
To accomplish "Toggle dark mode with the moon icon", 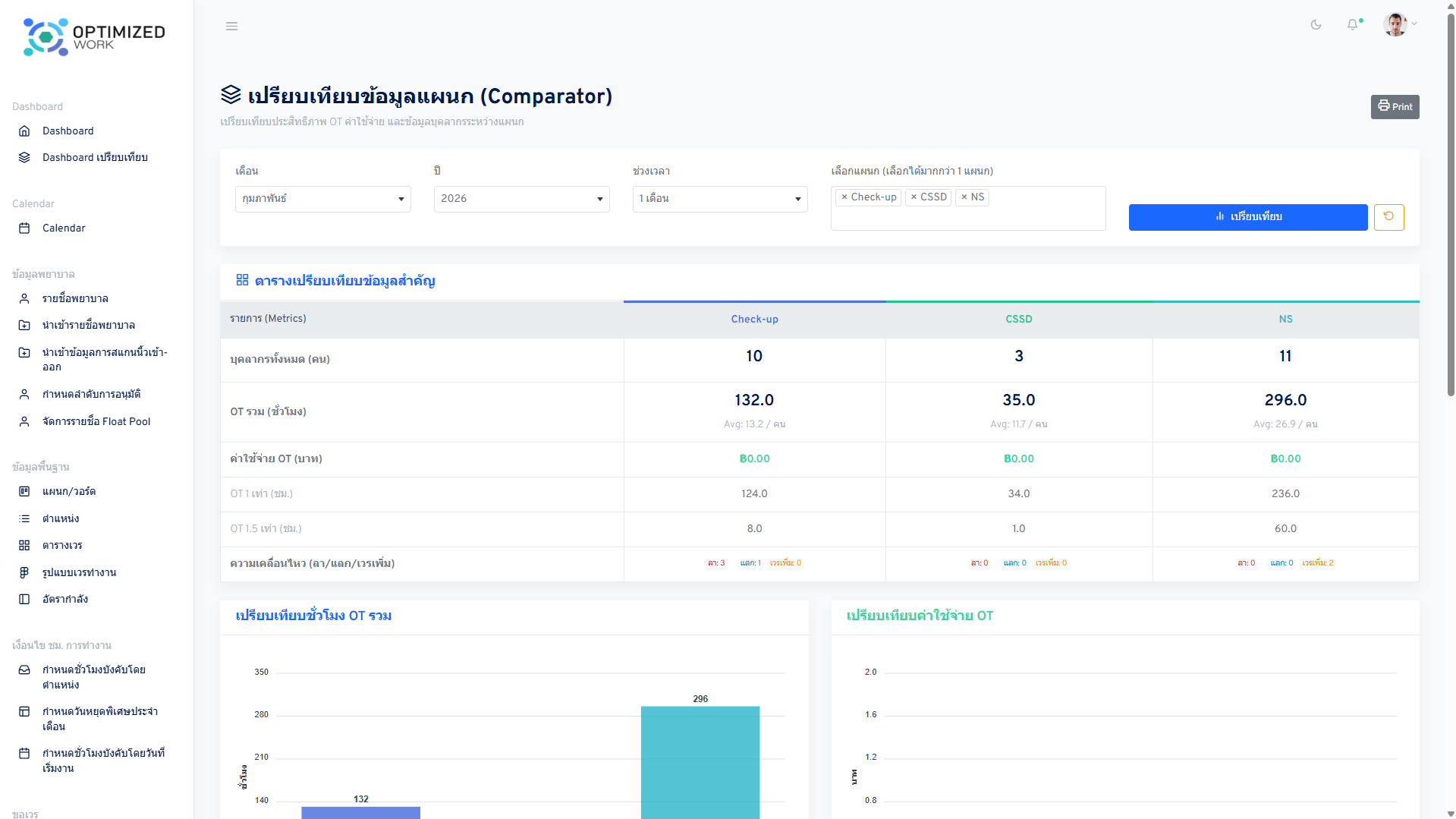I will coord(1316,24).
